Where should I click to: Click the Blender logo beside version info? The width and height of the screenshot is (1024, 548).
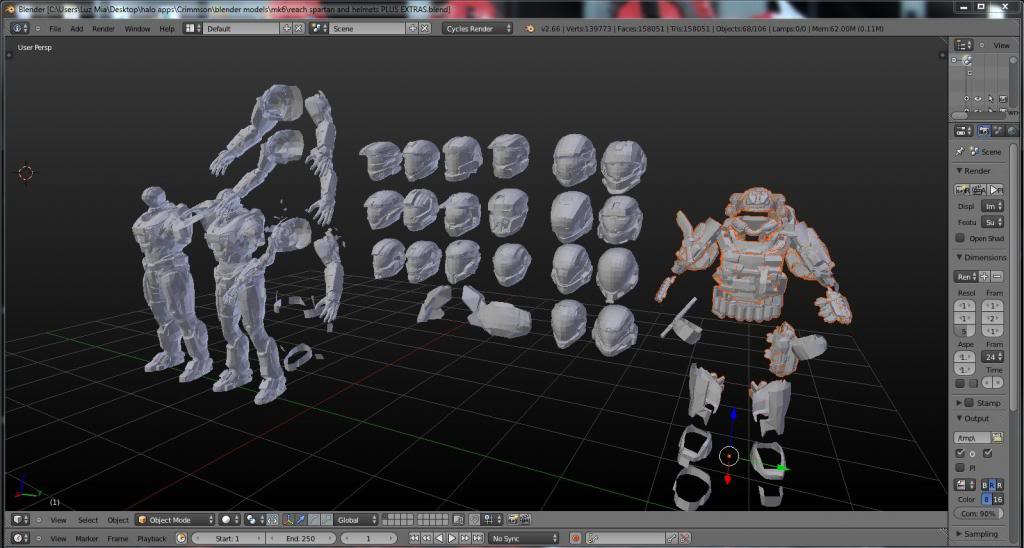(x=530, y=29)
